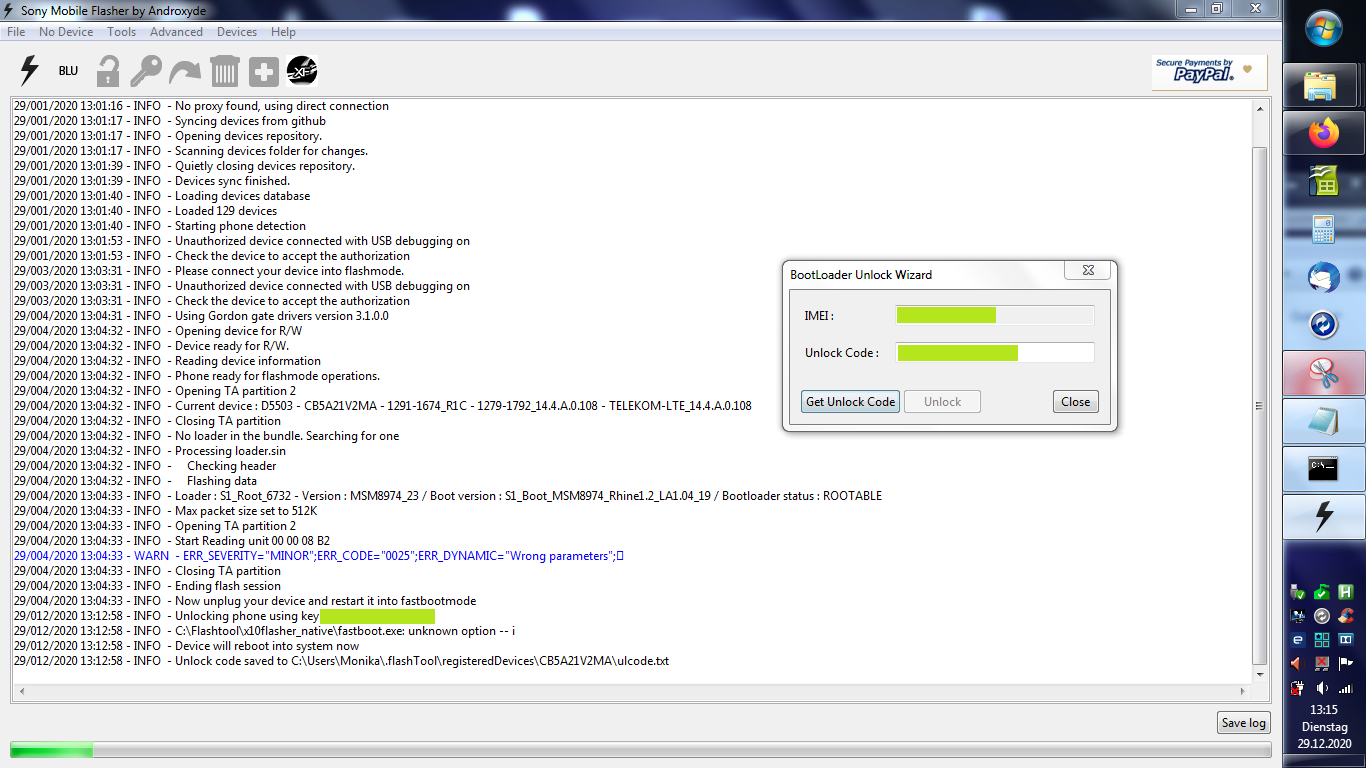The width and height of the screenshot is (1366, 768).
Task: Click the open padlock root icon
Action: click(x=107, y=71)
